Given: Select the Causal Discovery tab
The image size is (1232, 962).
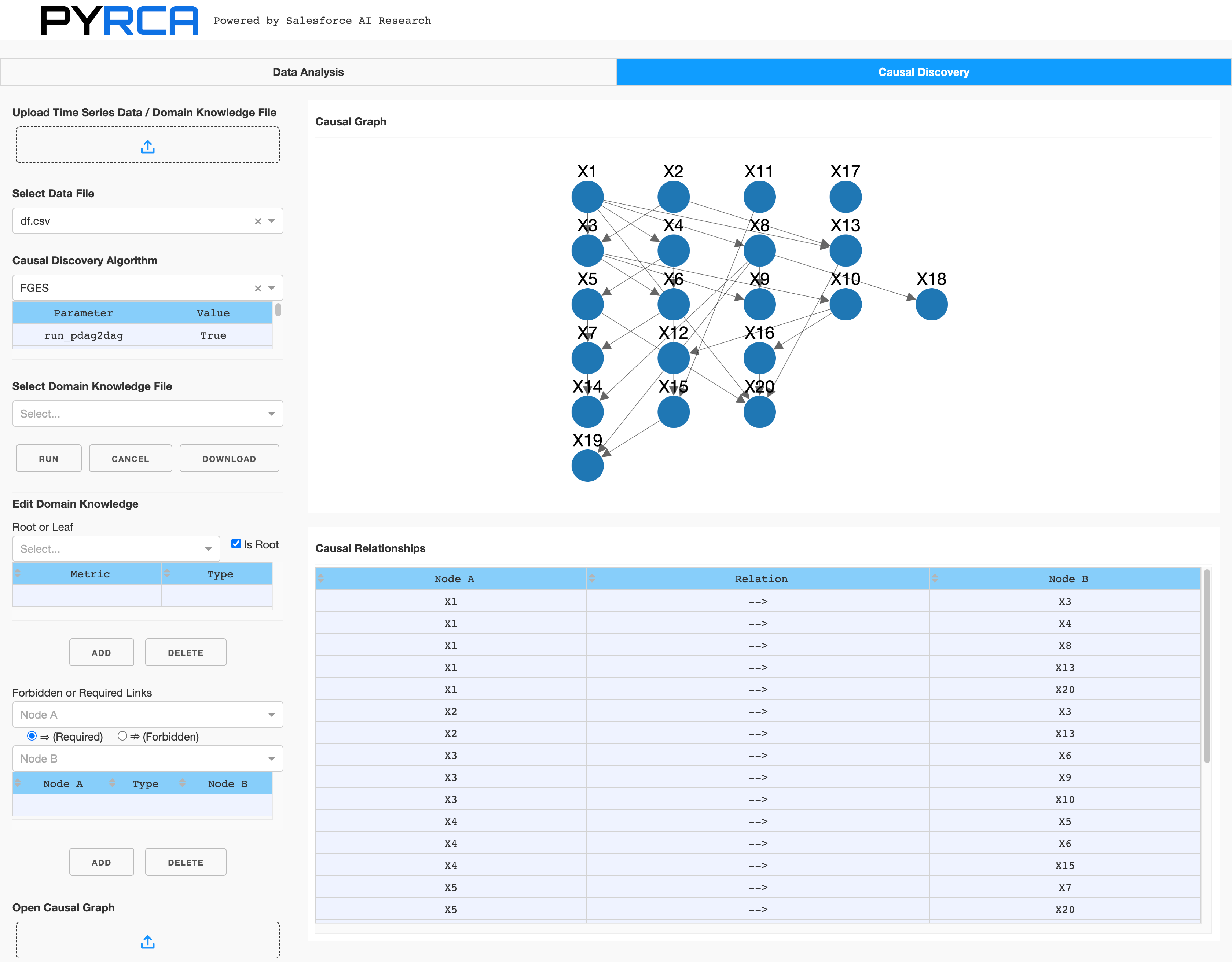Looking at the screenshot, I should click(923, 72).
